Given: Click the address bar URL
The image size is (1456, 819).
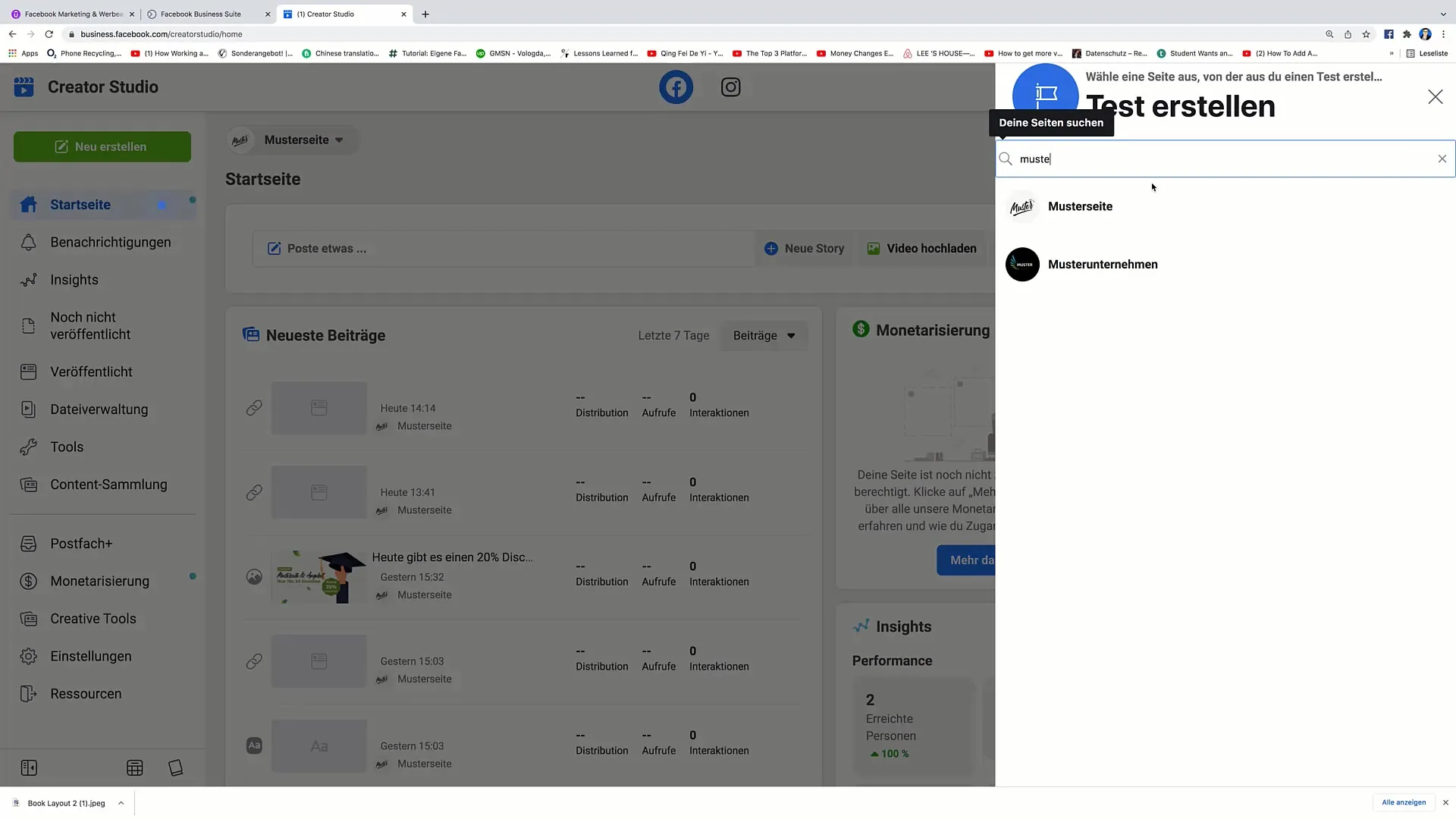Looking at the screenshot, I should point(162,34).
